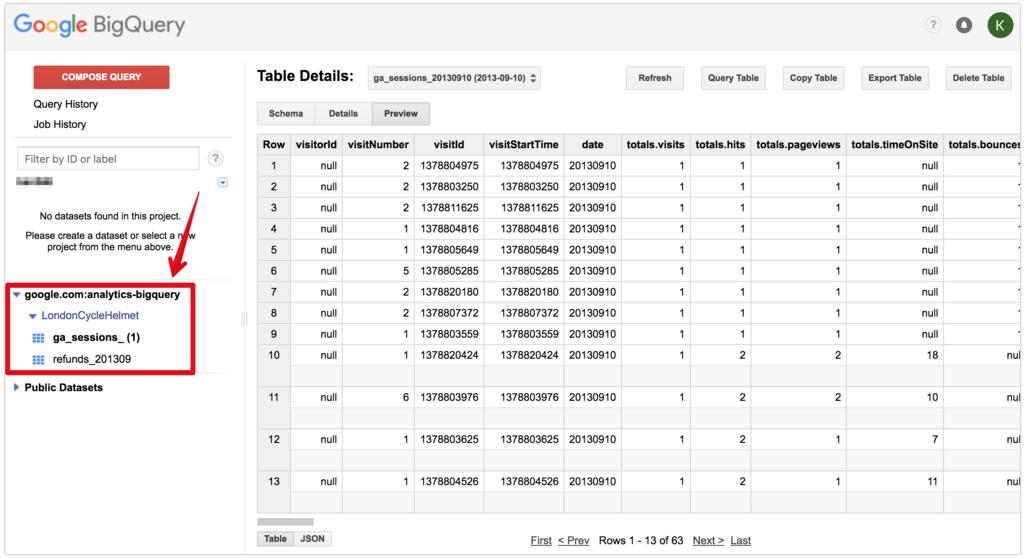Go to the Next page of rows
Viewport: 1024px width, 558px height.
click(x=708, y=540)
